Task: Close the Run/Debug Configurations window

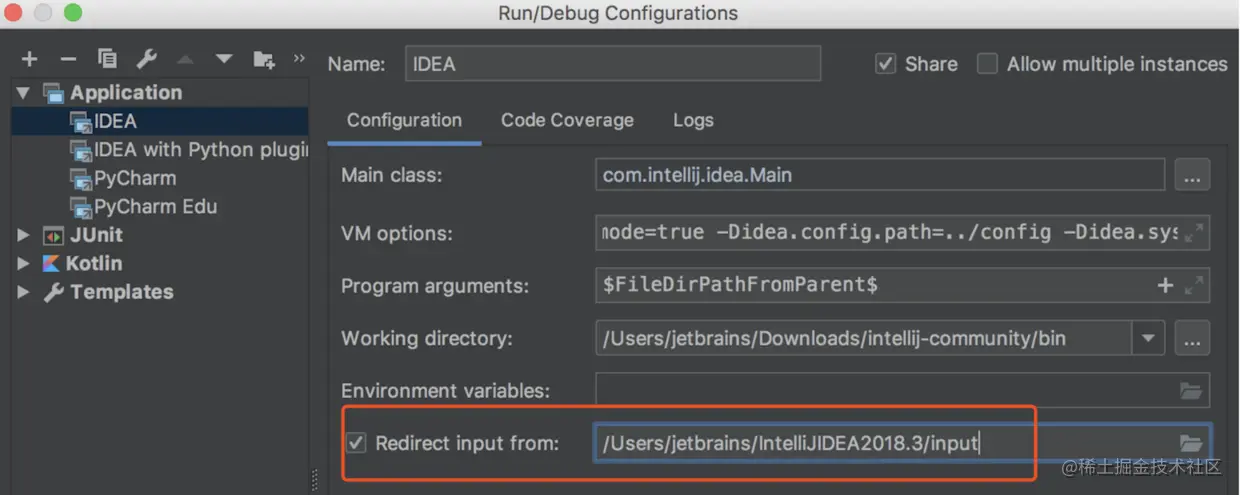Action: 15,14
